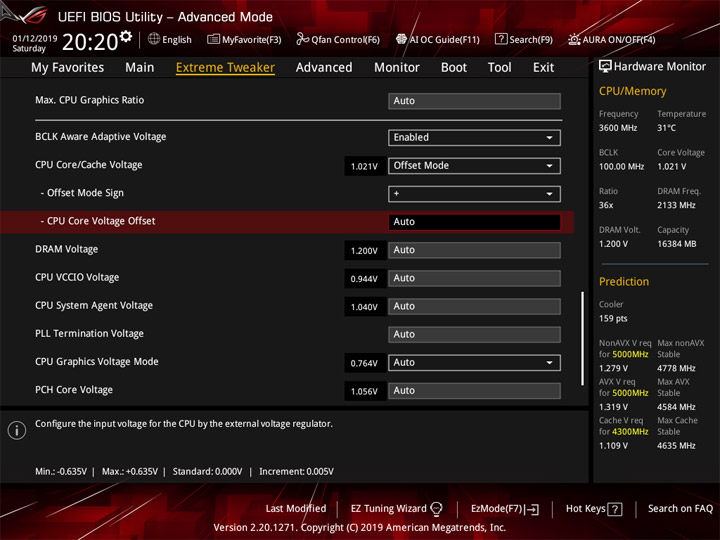Click 4300MHz under Cache V req

[630, 432]
